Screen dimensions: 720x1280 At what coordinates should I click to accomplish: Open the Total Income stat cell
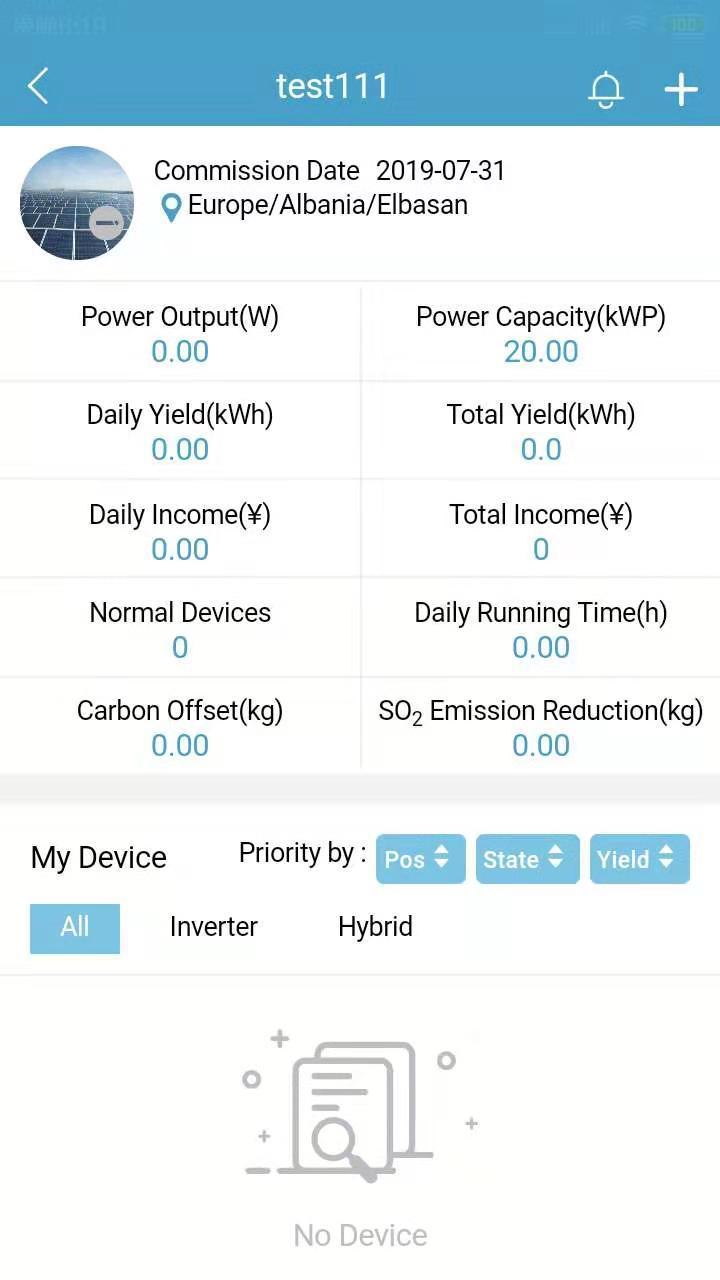coord(541,530)
